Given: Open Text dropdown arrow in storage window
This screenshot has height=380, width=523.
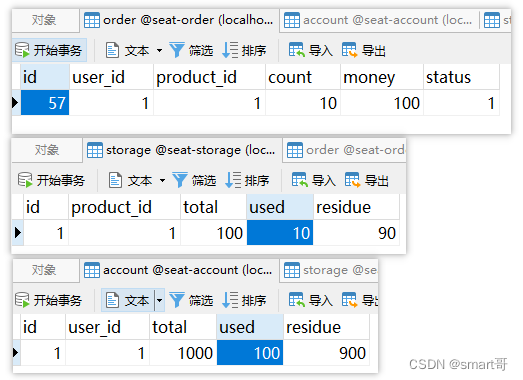Looking at the screenshot, I should (x=162, y=180).
